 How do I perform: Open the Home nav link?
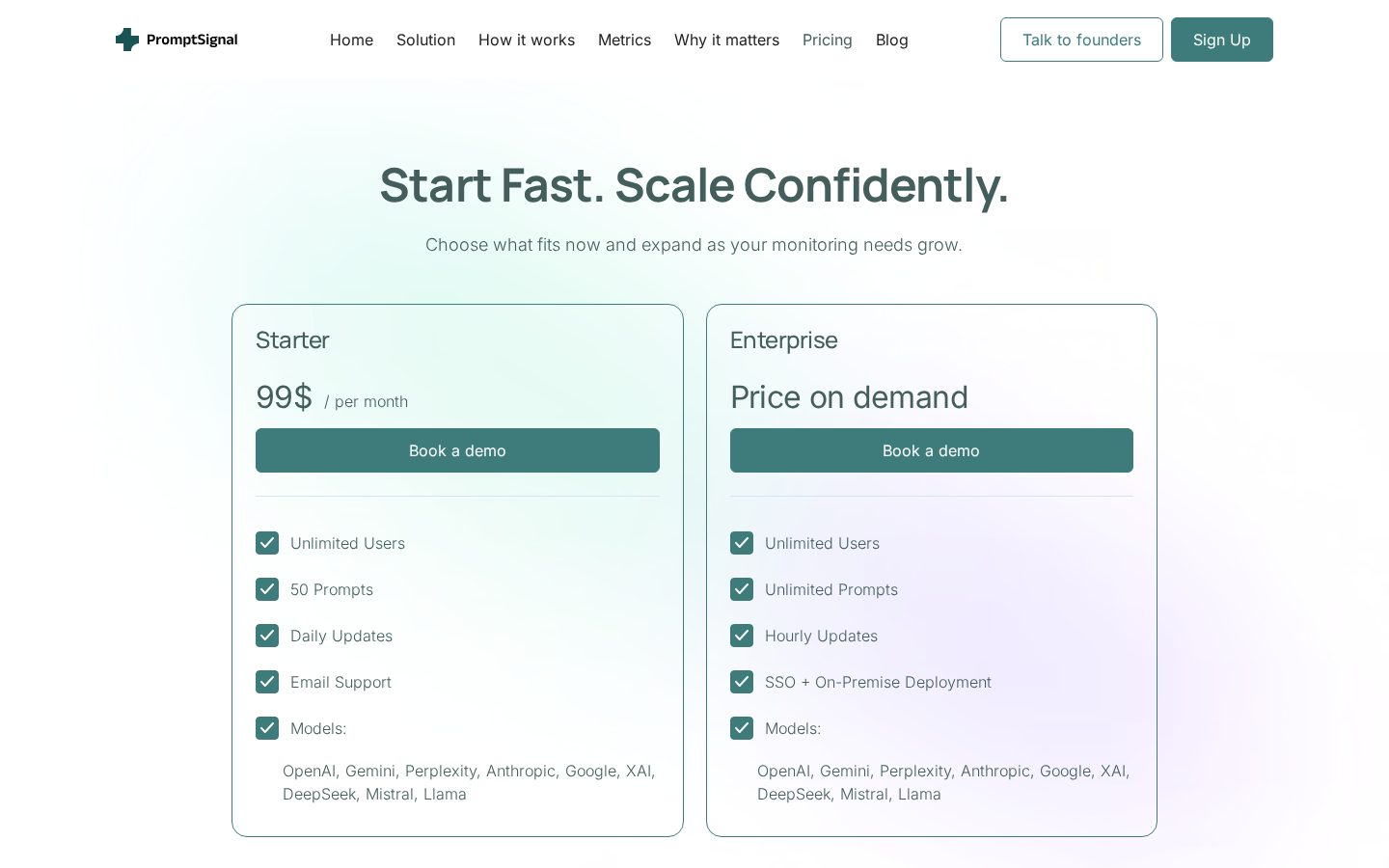click(351, 40)
